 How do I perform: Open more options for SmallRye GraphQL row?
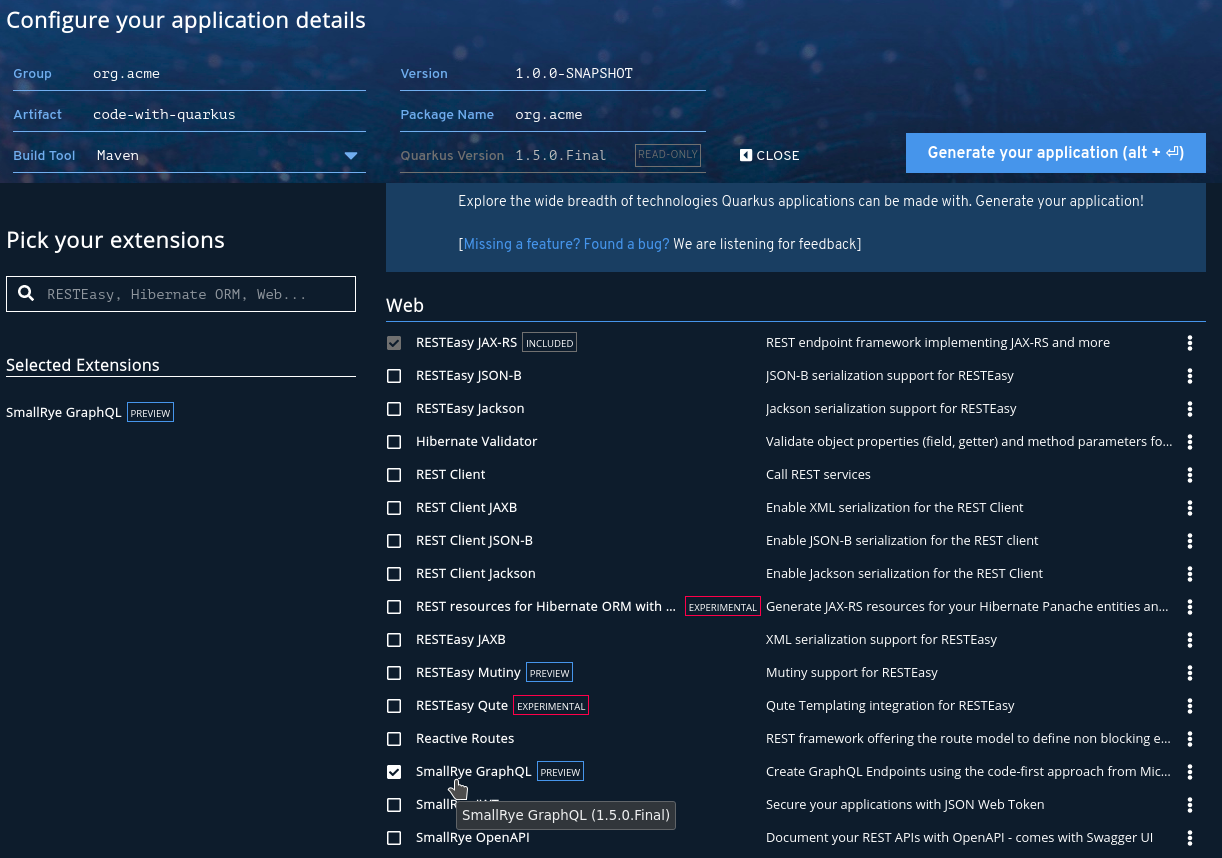click(1189, 772)
